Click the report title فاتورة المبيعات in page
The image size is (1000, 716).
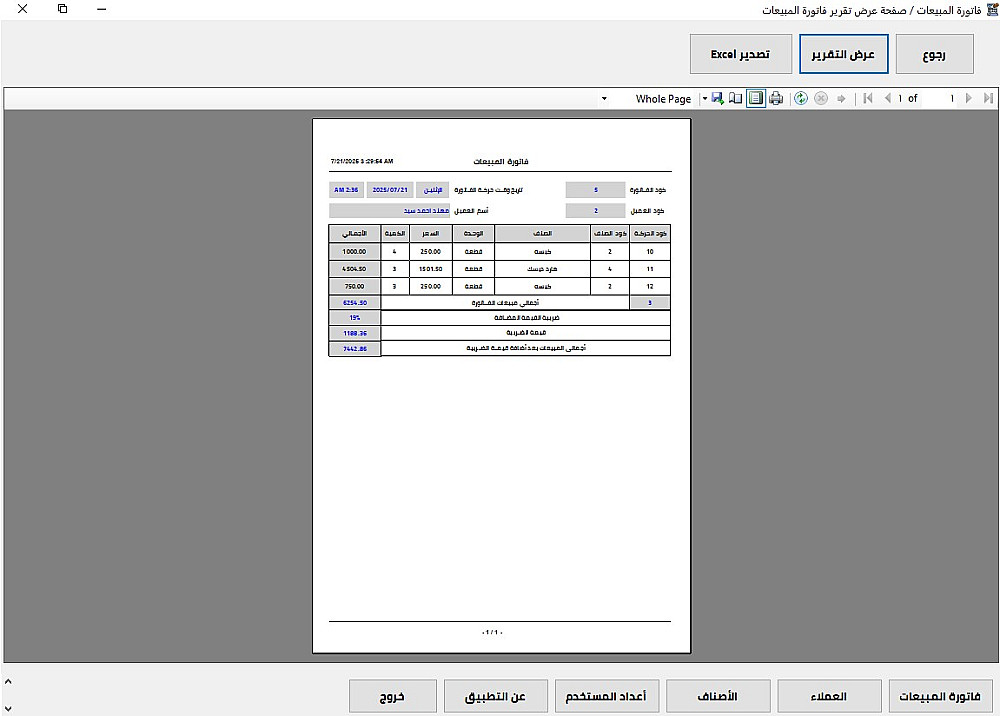pos(501,161)
